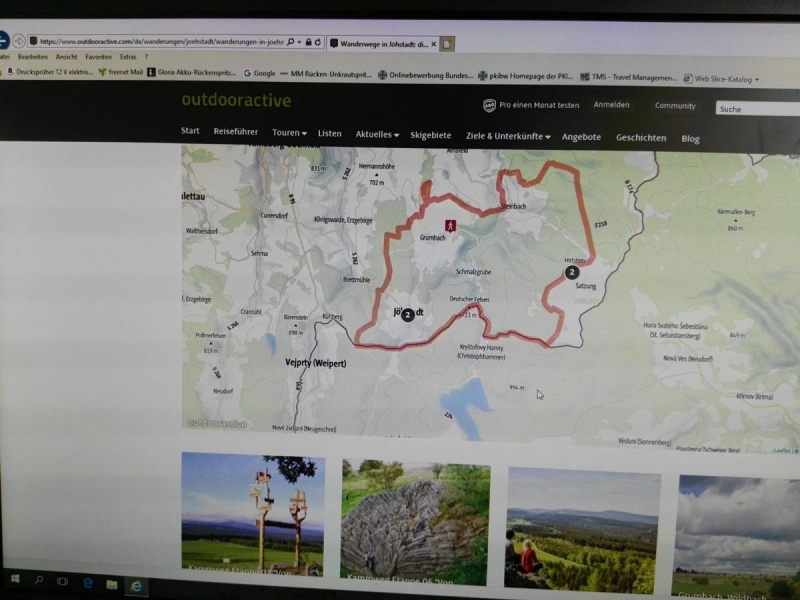The image size is (800, 600).
Task: Open the Community link
Action: [x=675, y=106]
